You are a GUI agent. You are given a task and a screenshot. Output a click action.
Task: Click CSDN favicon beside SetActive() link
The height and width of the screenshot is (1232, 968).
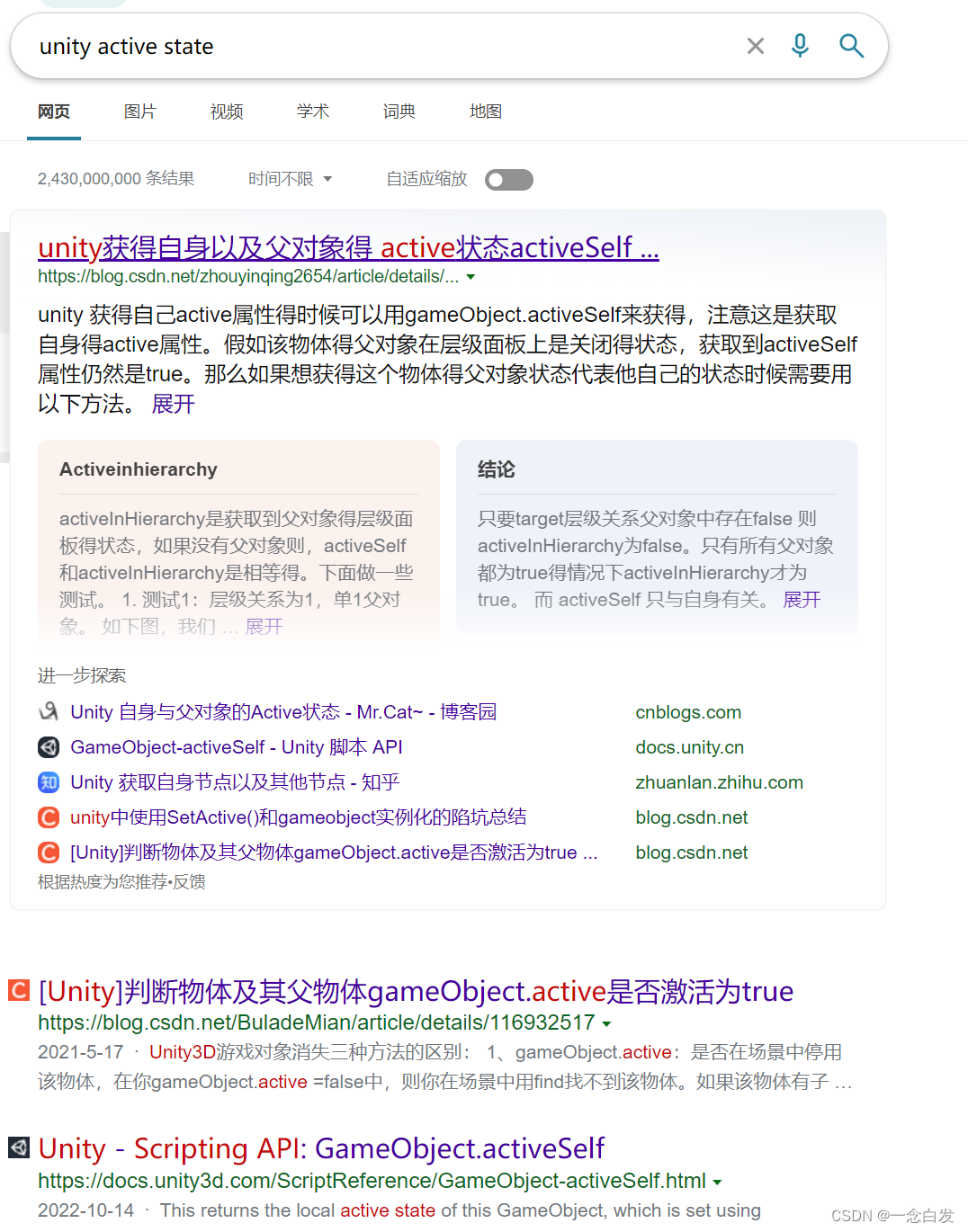point(49,817)
